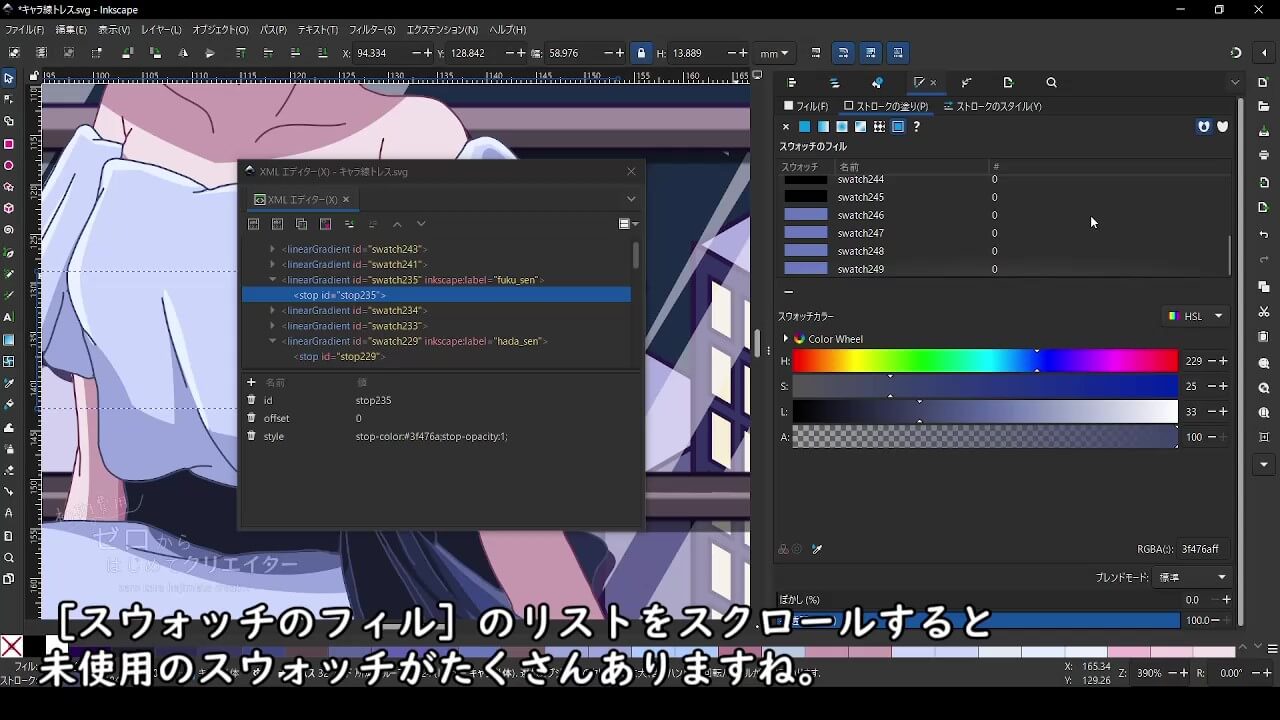Delete the offset attribute with trash icon
The height and width of the screenshot is (720, 1280).
[252, 418]
